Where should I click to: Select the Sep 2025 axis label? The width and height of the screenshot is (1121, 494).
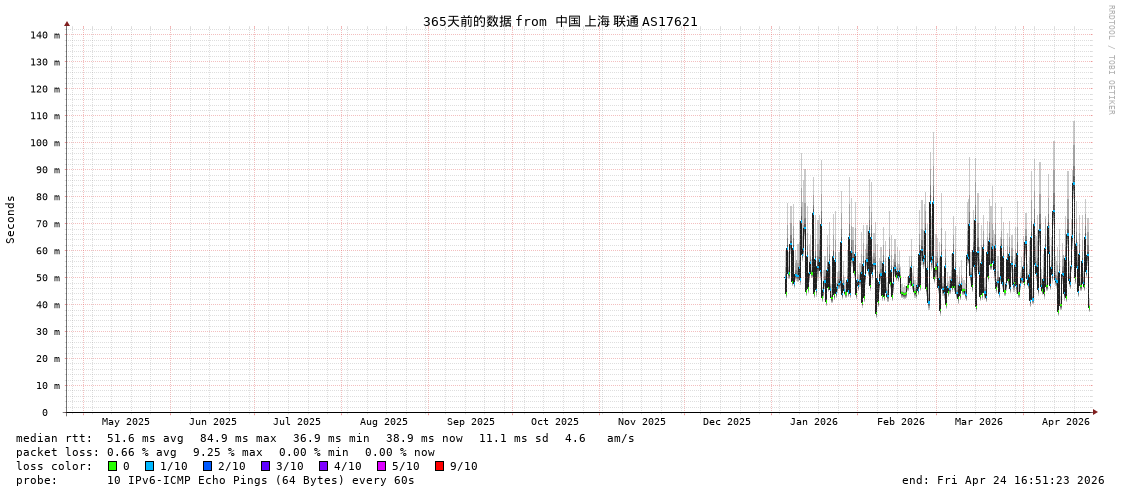[471, 422]
